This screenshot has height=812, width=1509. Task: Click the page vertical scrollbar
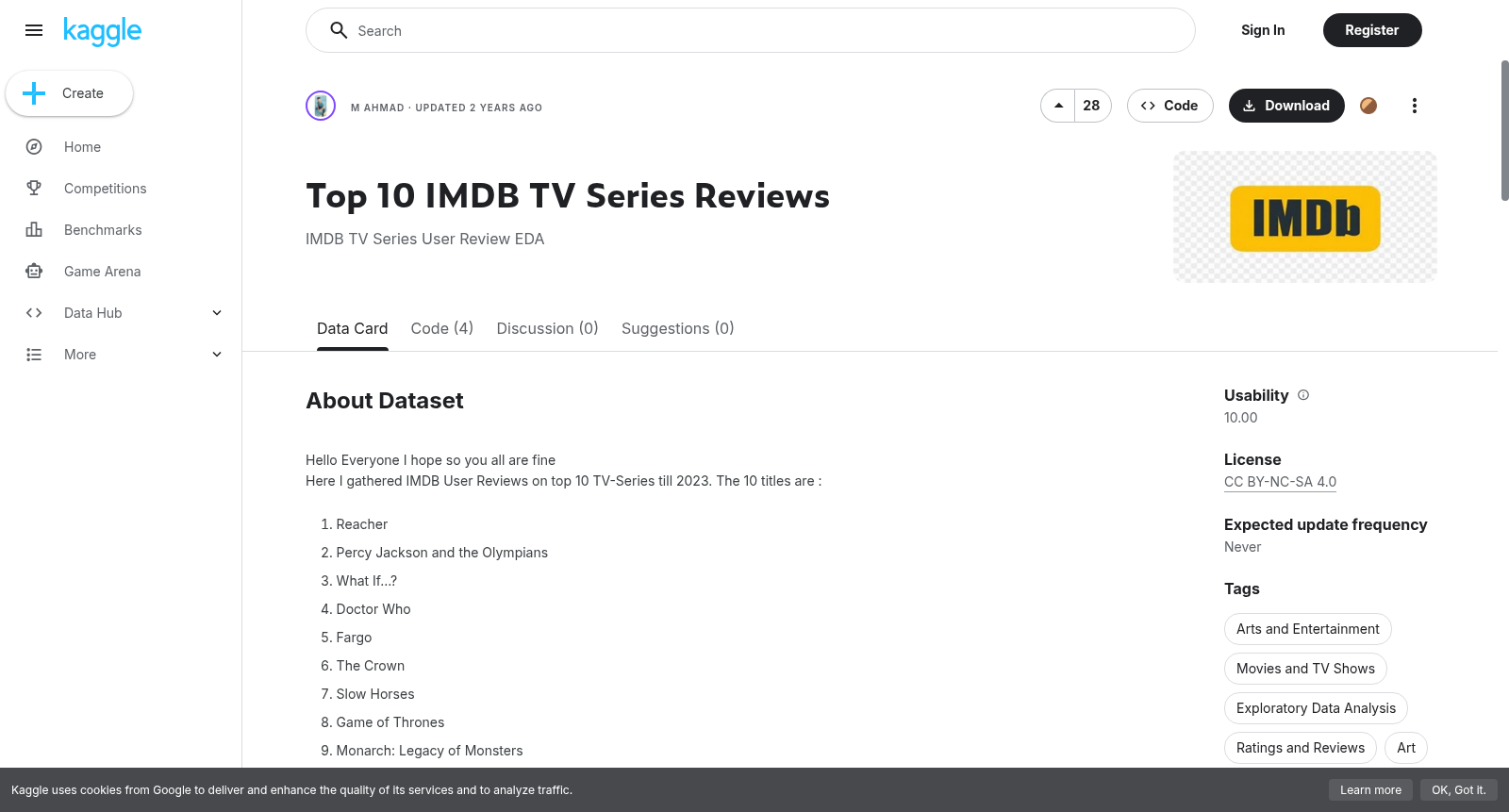pyautogui.click(x=1504, y=130)
